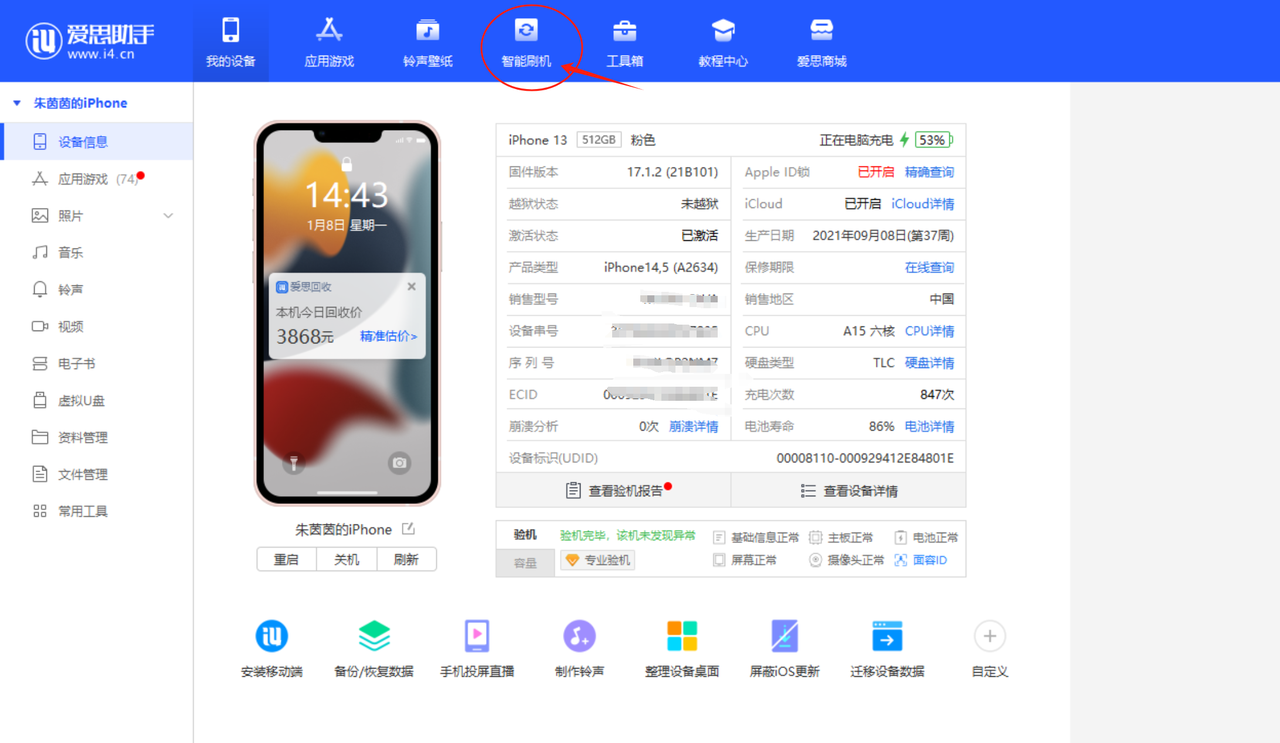Select 设备信息 in sidebar

pyautogui.click(x=96, y=142)
